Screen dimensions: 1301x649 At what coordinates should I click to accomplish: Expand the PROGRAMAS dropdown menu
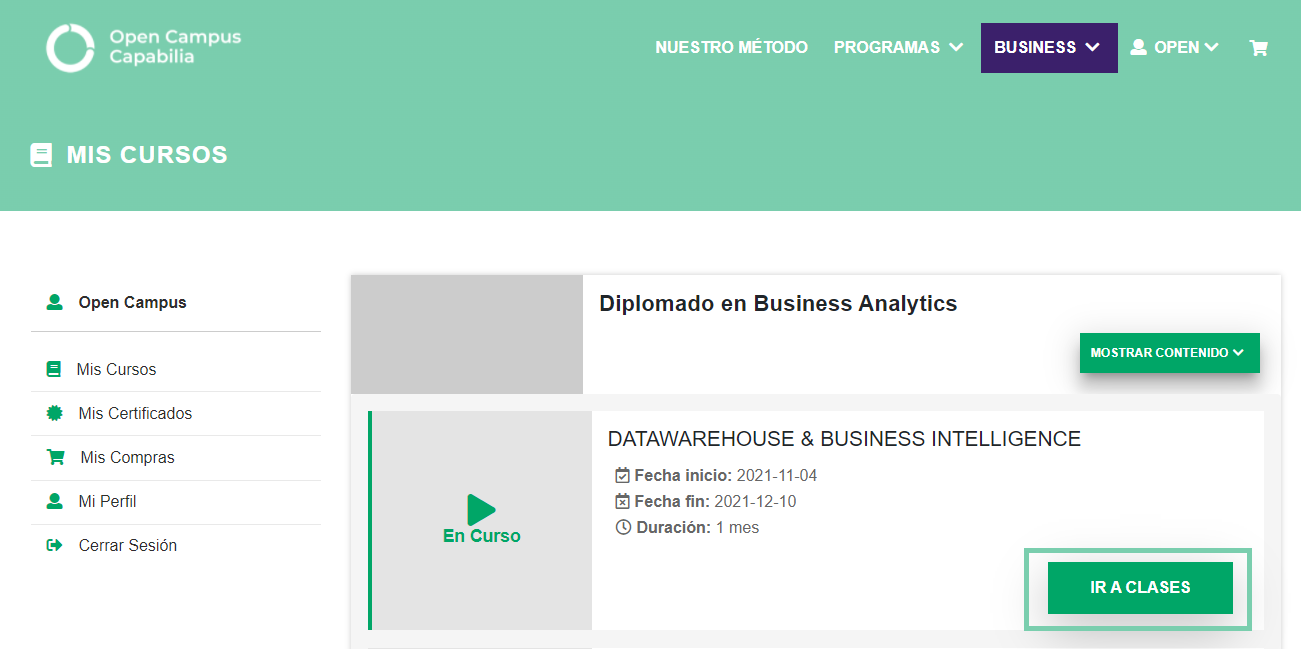pyautogui.click(x=898, y=47)
